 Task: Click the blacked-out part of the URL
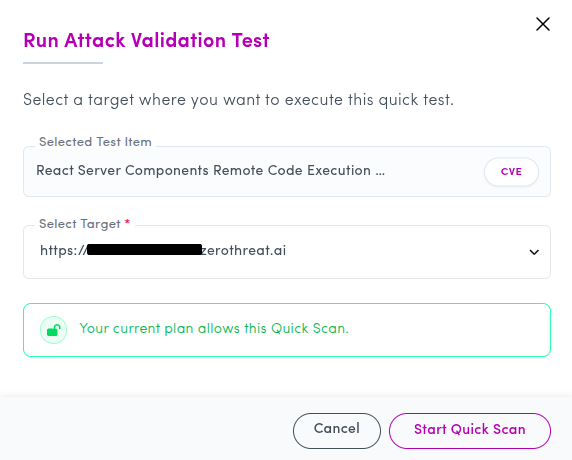(144, 250)
